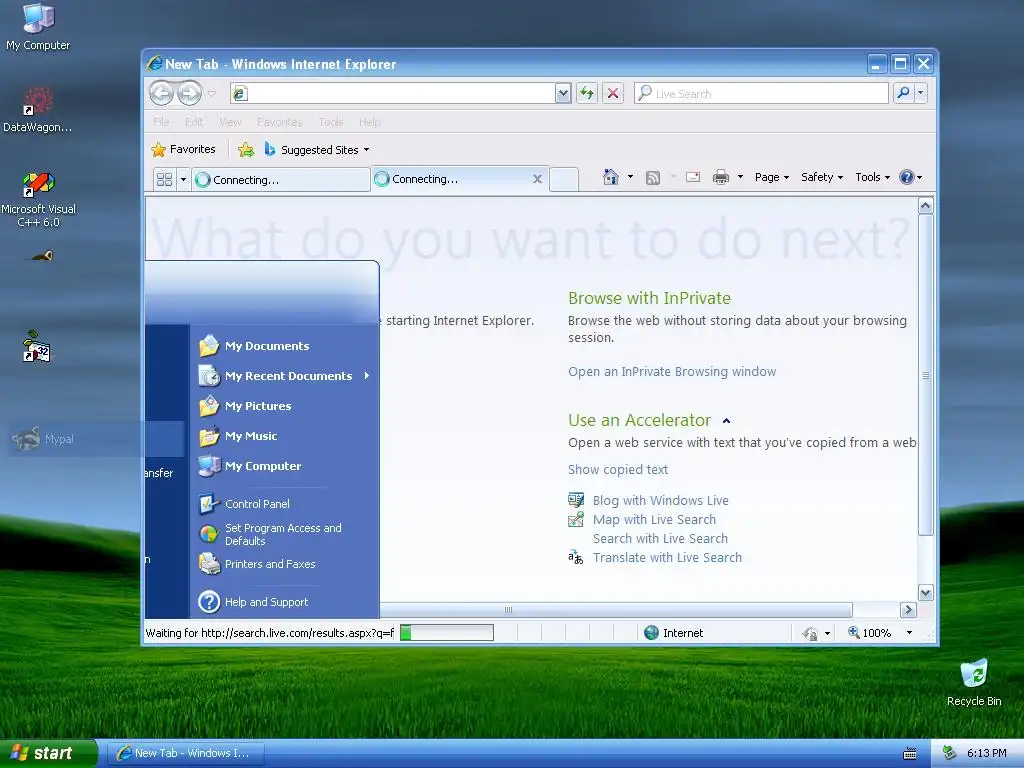Screen dimensions: 1024x768
Task: Close the active Connecting tab
Action: point(537,179)
